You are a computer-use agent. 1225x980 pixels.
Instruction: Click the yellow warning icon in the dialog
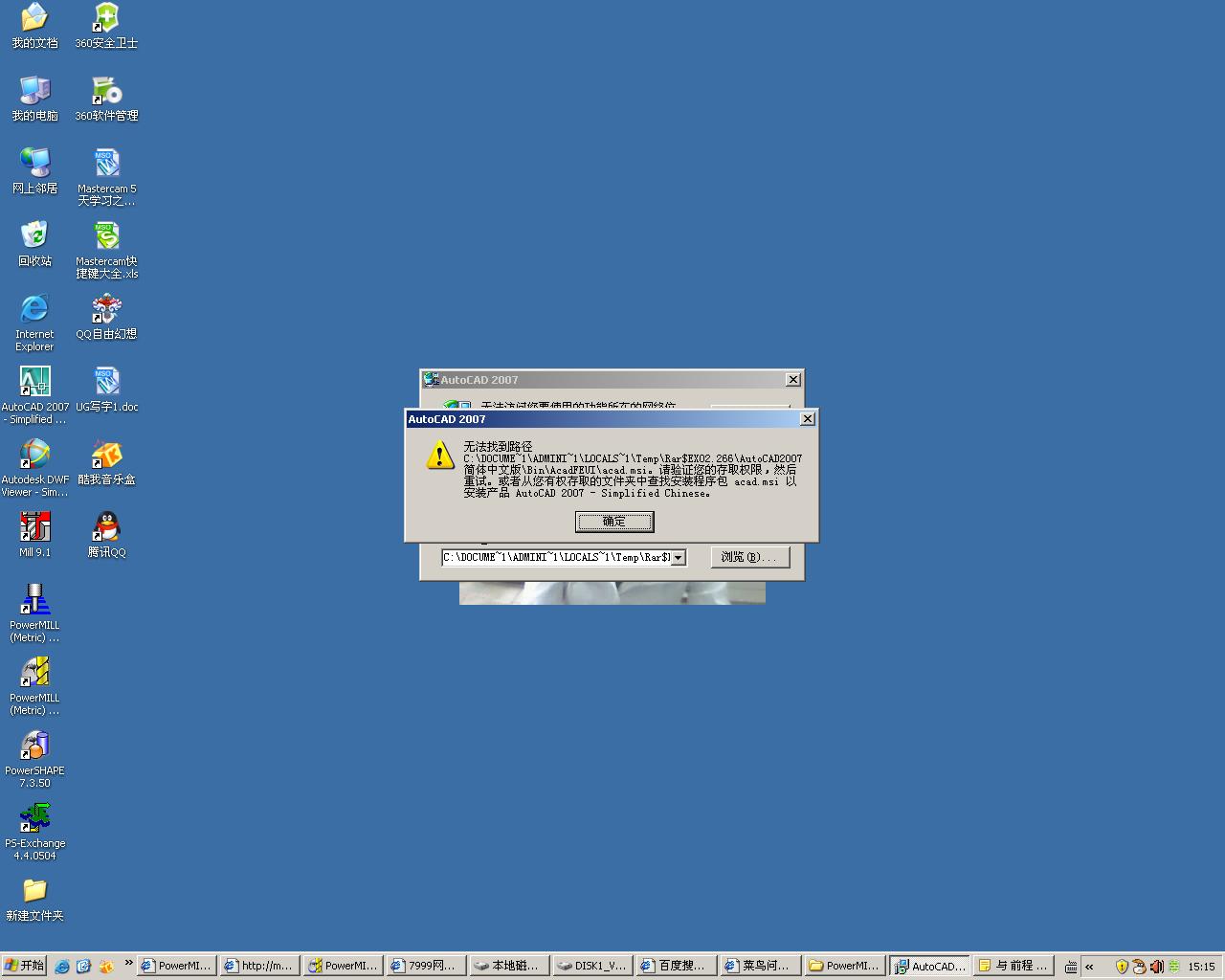pyautogui.click(x=440, y=455)
